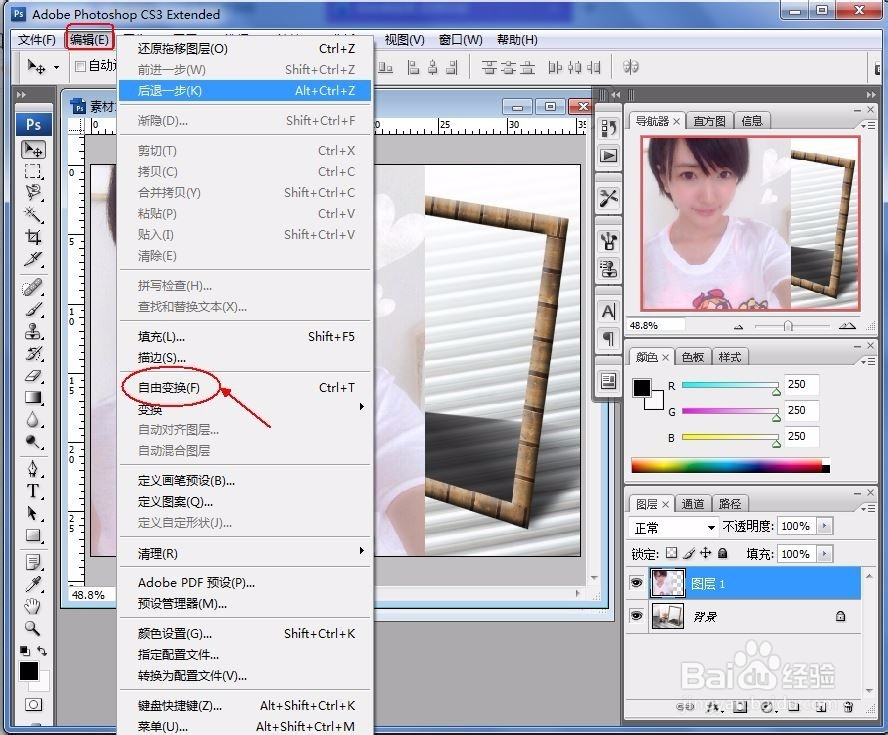Select the Move tool in toolbox

(x=33, y=149)
